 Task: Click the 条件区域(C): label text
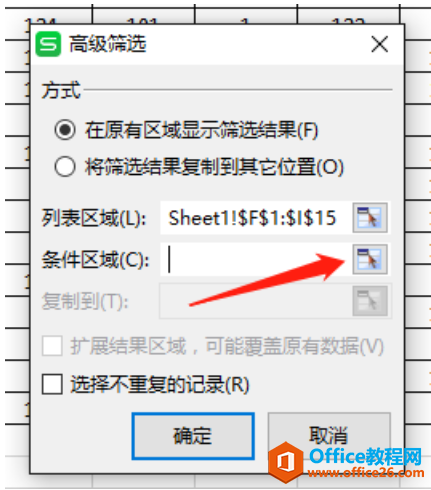pos(95,260)
